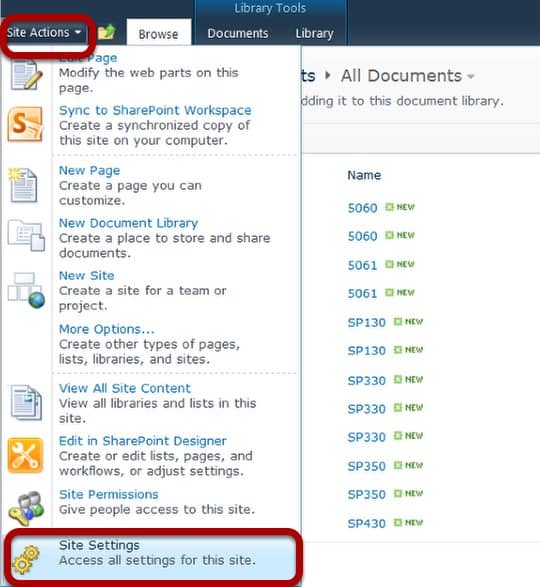
Task: Open the first SP130 document
Action: click(366, 323)
